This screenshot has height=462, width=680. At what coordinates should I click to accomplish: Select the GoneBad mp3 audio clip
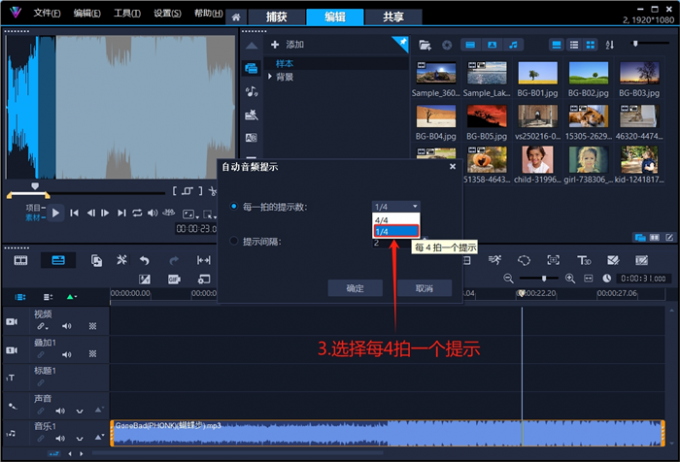click(388, 433)
